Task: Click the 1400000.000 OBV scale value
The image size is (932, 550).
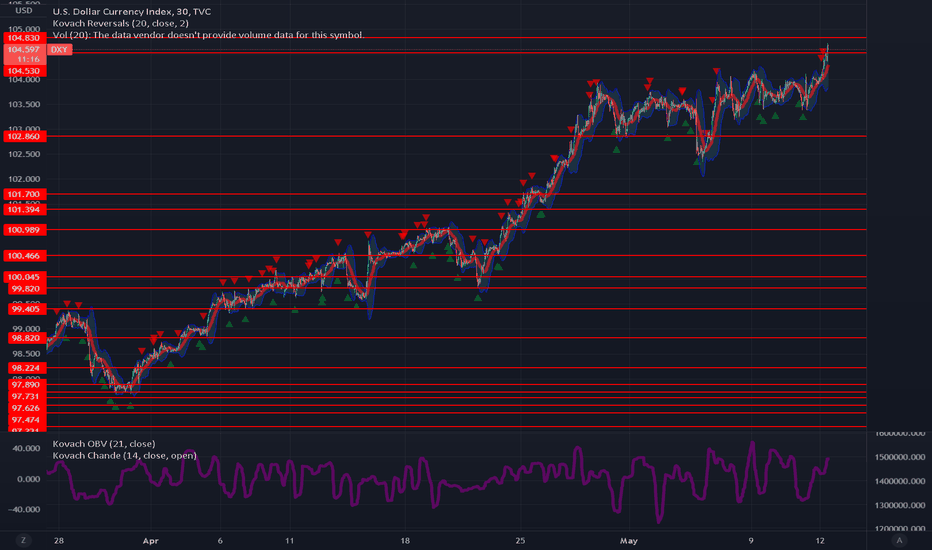Action: [900, 481]
